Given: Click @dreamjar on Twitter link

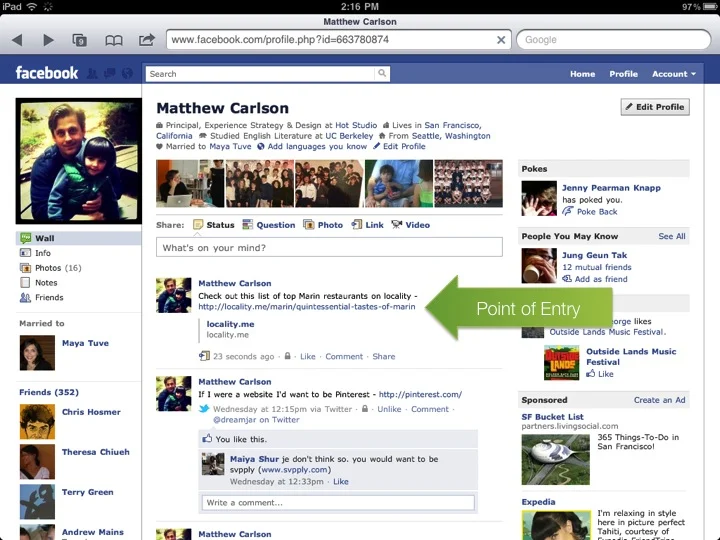Looking at the screenshot, I should tap(256, 419).
